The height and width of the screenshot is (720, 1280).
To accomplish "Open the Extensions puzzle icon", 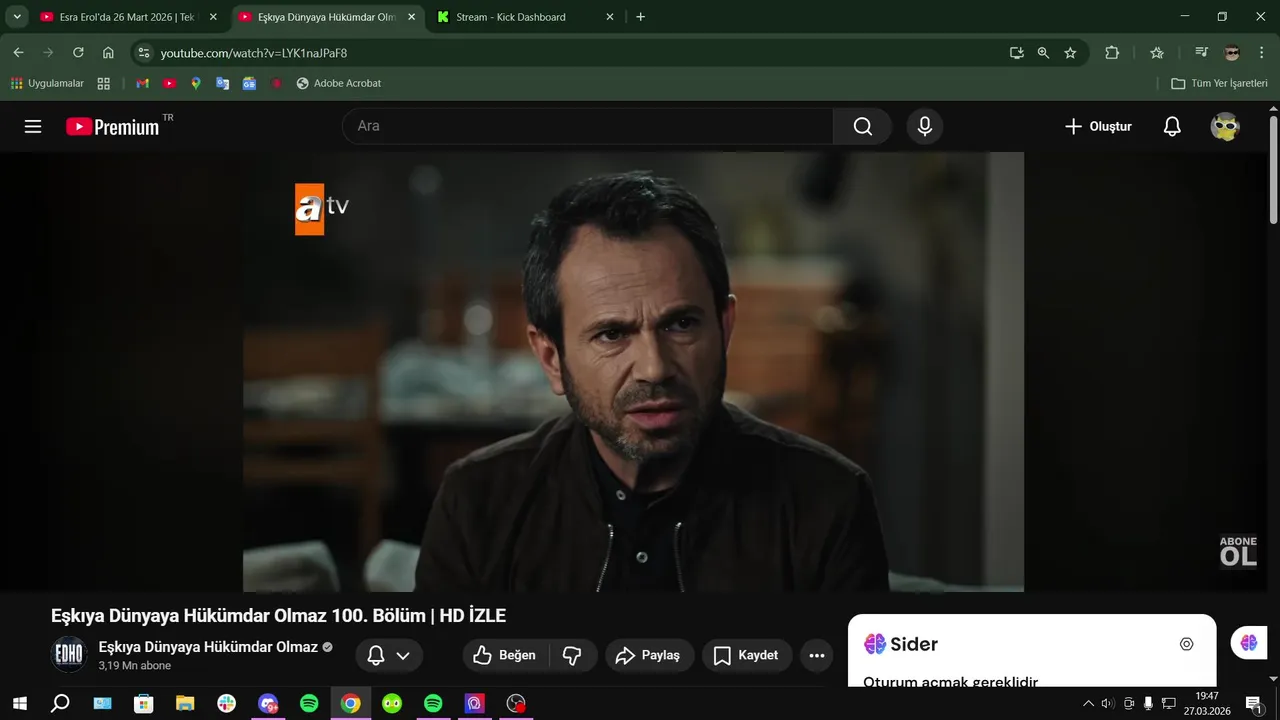I will pos(1112,53).
